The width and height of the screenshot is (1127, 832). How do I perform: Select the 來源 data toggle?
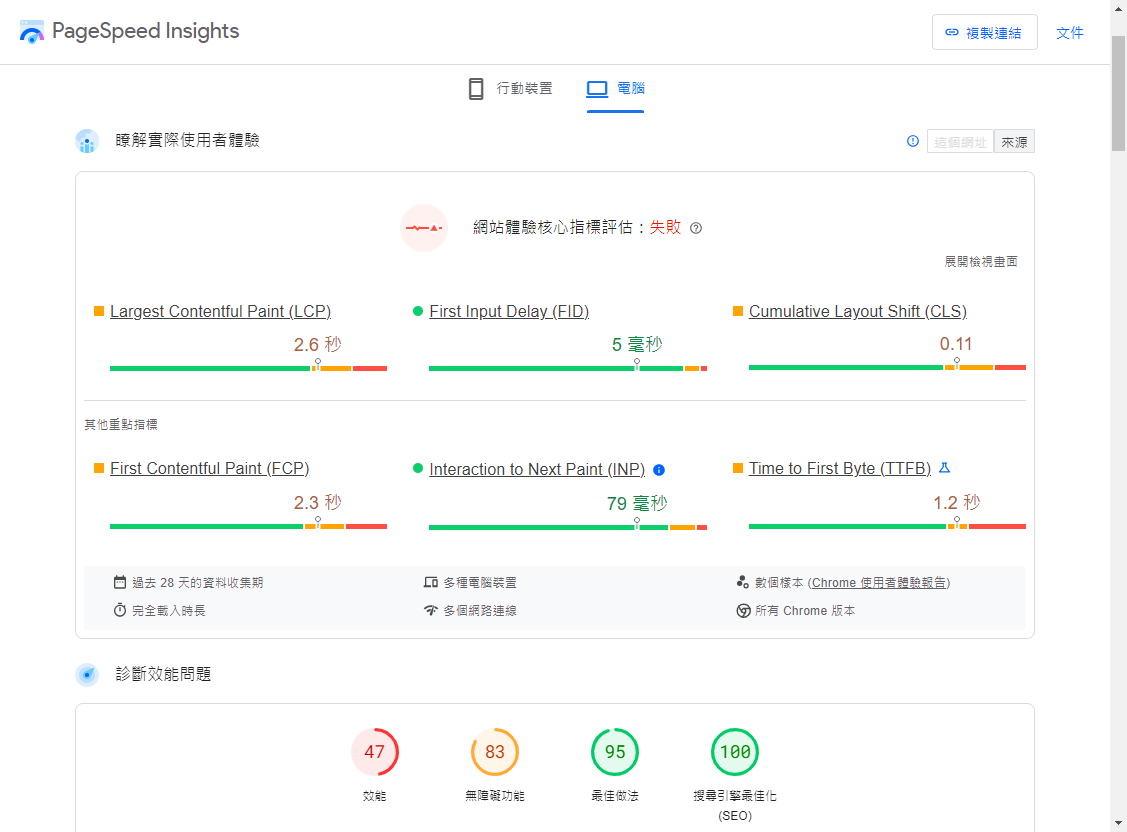(x=1014, y=142)
